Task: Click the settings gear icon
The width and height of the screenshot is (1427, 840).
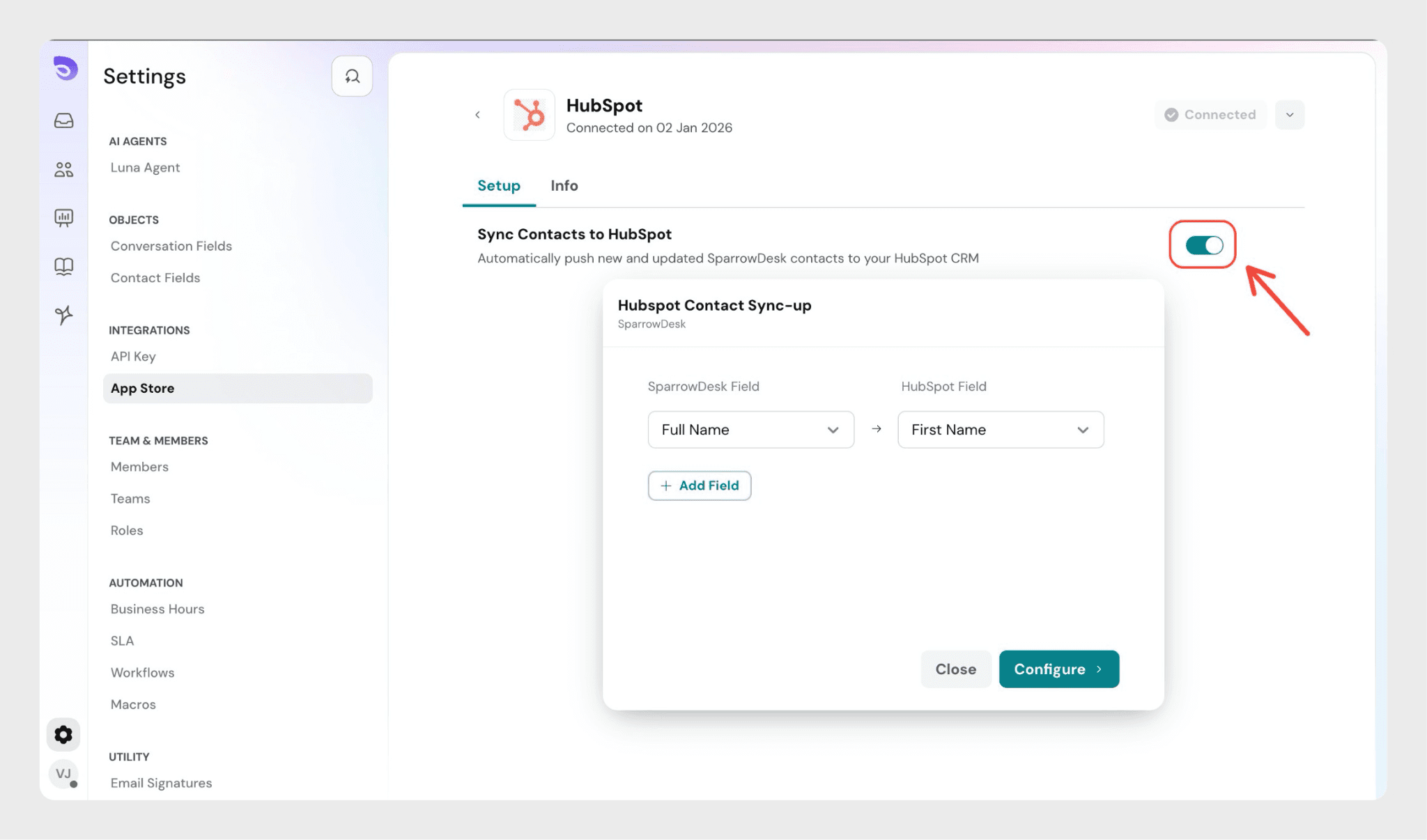Action: 63,735
